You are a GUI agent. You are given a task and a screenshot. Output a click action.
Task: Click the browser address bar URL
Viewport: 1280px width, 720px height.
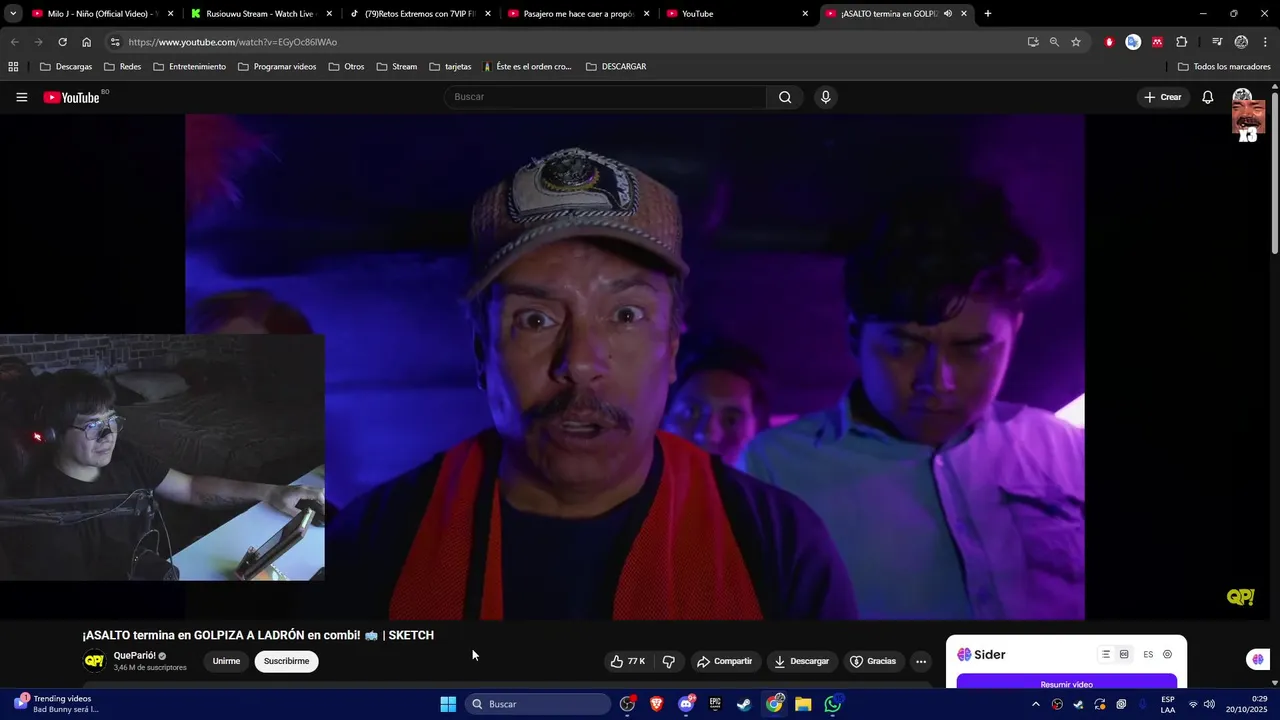pos(233,42)
